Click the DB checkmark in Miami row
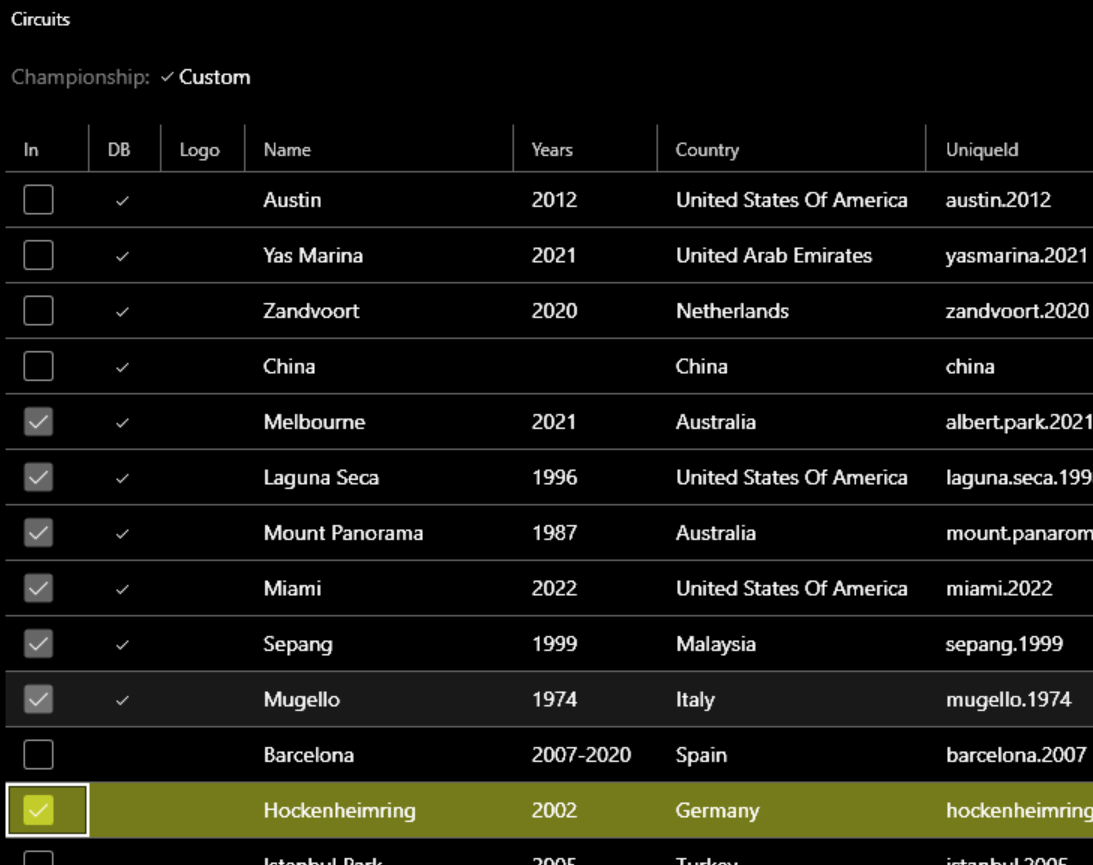1093x865 pixels. [x=122, y=589]
